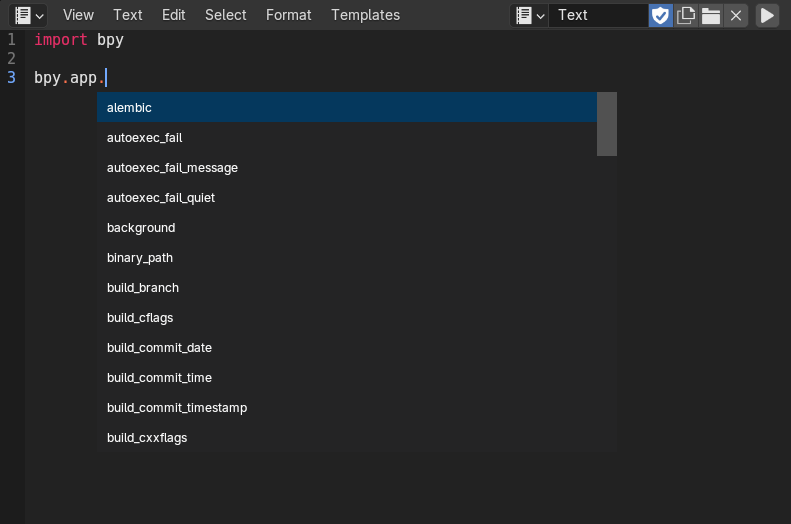Image resolution: width=791 pixels, height=524 pixels.
Task: Choose alembic autocomplete suggestion
Action: click(x=347, y=107)
